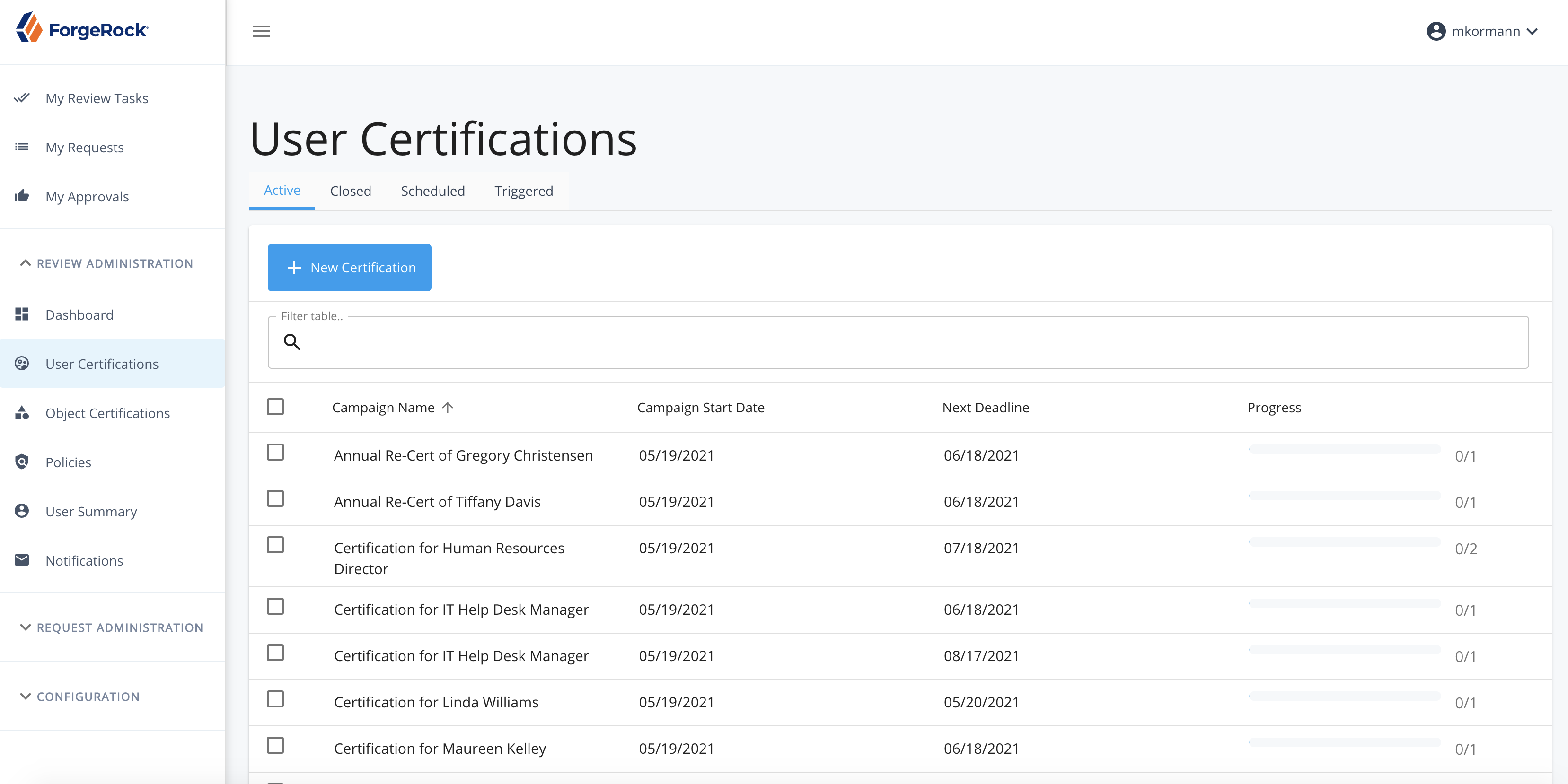Click the plus icon on New Certification
The height and width of the screenshot is (784, 1568).
pos(294,268)
